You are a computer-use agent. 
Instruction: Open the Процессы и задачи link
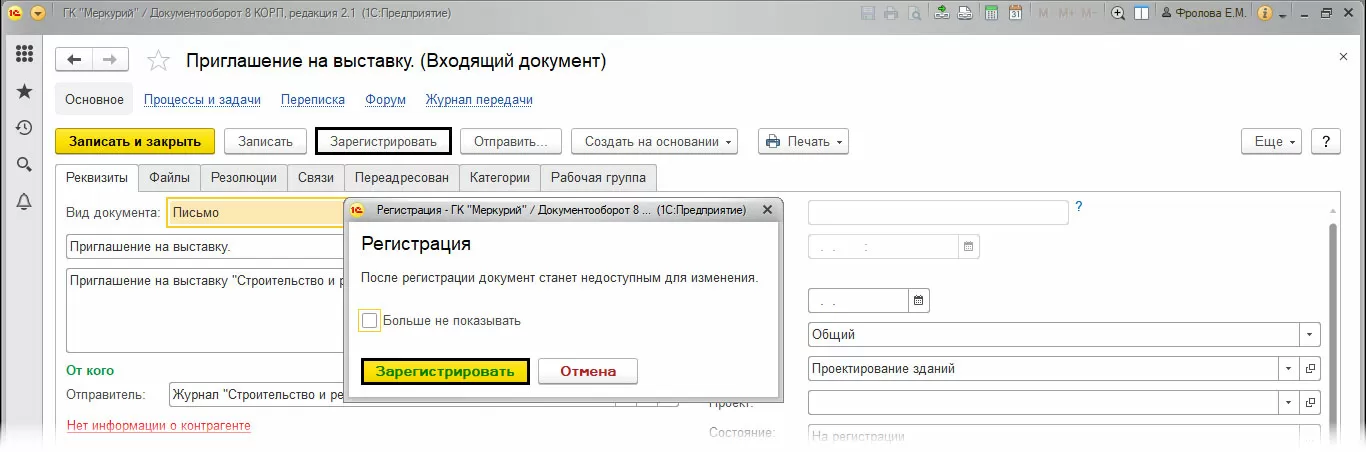[202, 100]
